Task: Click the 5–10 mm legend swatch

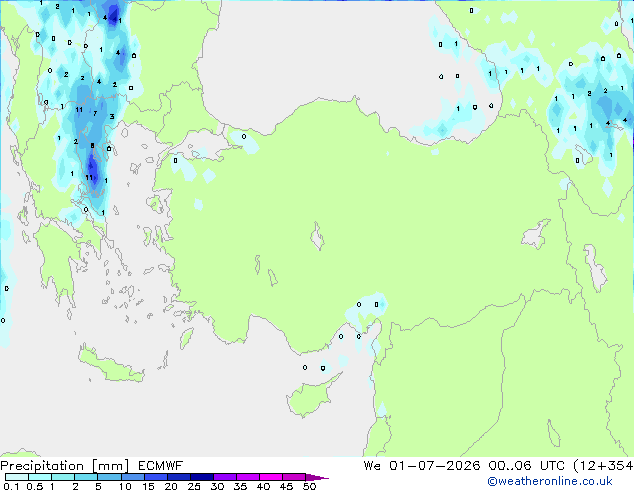Action: click(x=109, y=477)
